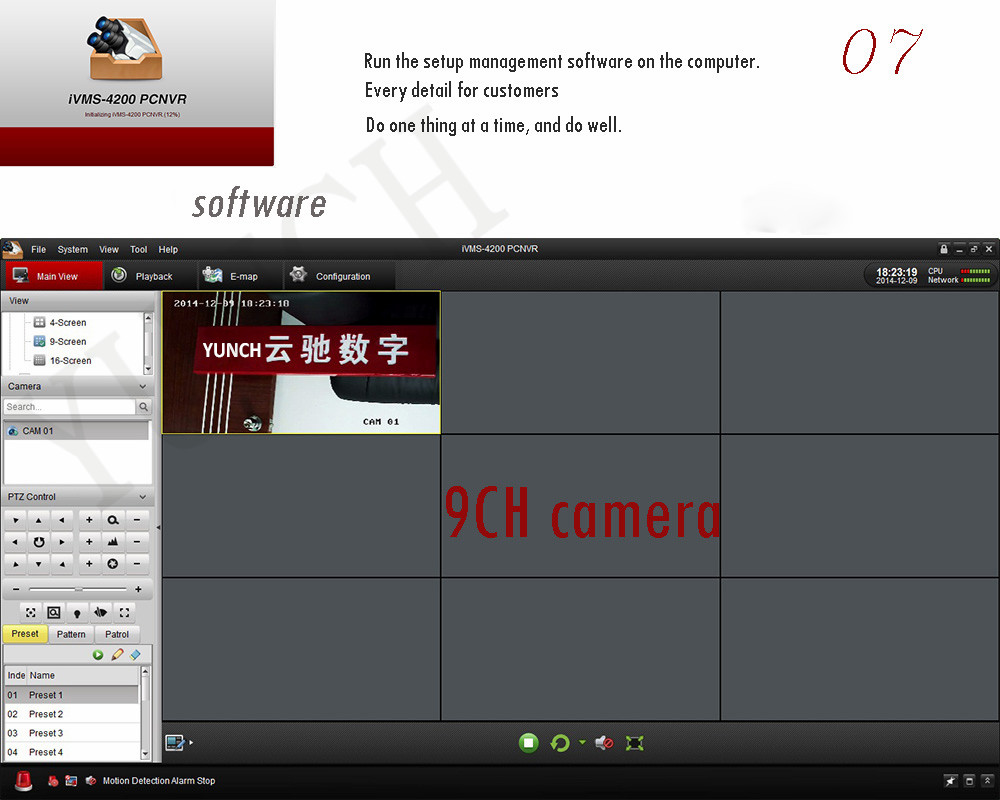Select 16-Screen layout in View tree

(69, 361)
